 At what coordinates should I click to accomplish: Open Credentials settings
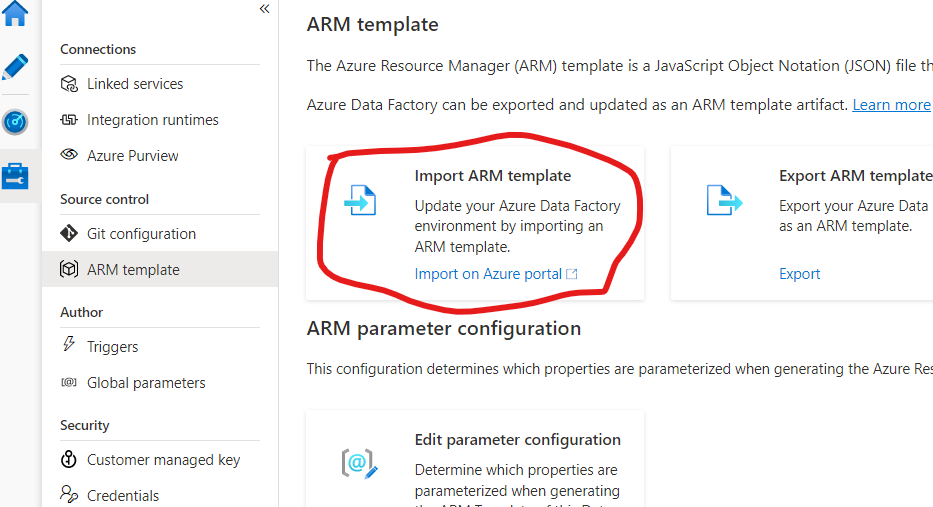tap(122, 495)
